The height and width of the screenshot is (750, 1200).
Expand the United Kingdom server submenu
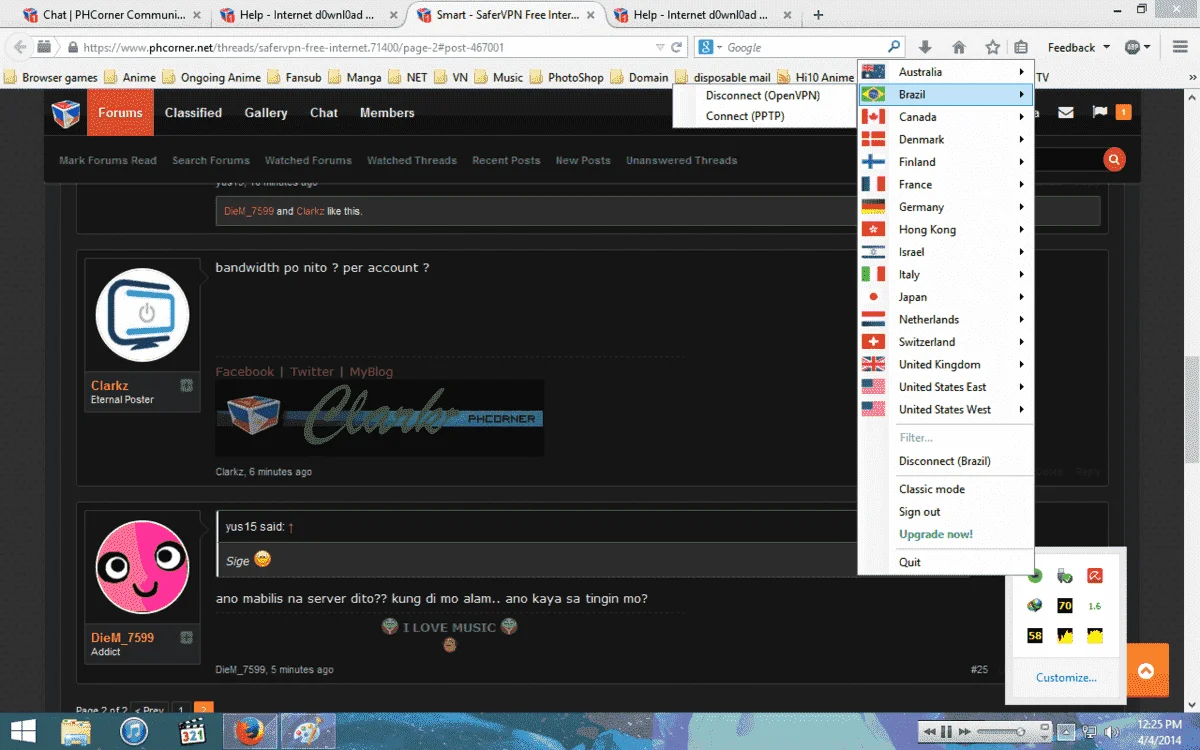pos(945,364)
